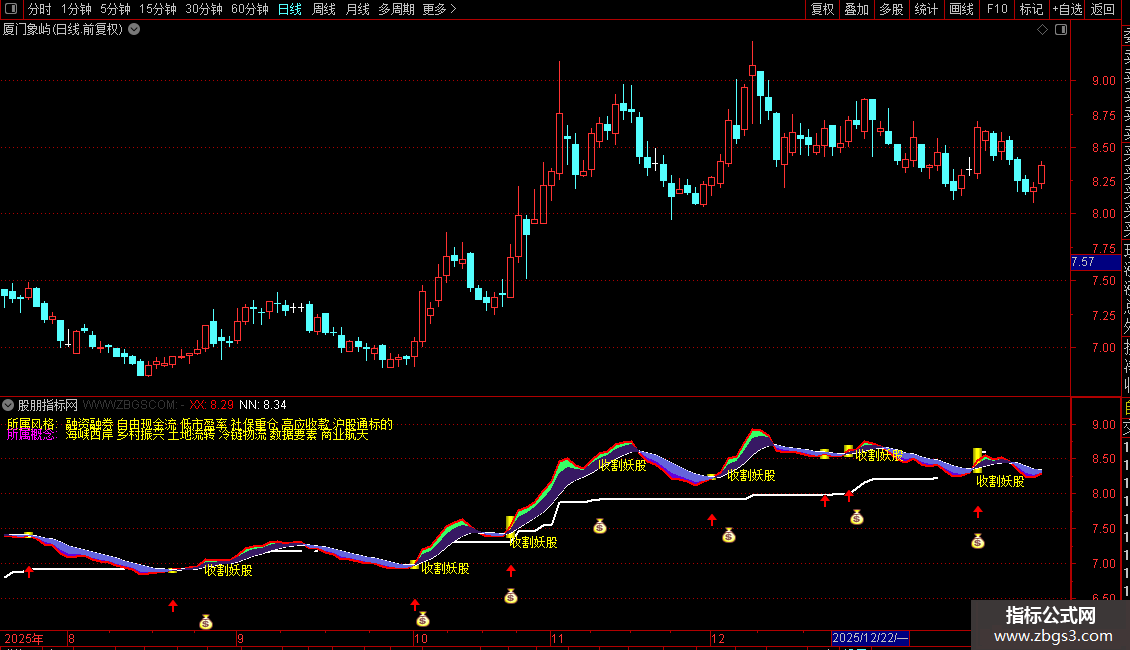Select the 月线 monthly tab
1130x650 pixels.
coord(357,9)
